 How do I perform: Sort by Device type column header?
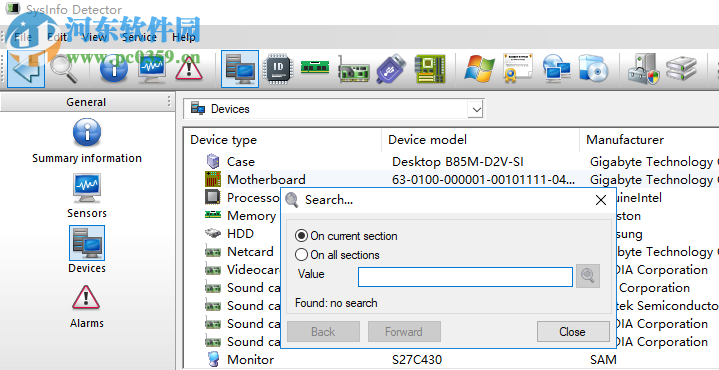pyautogui.click(x=282, y=140)
